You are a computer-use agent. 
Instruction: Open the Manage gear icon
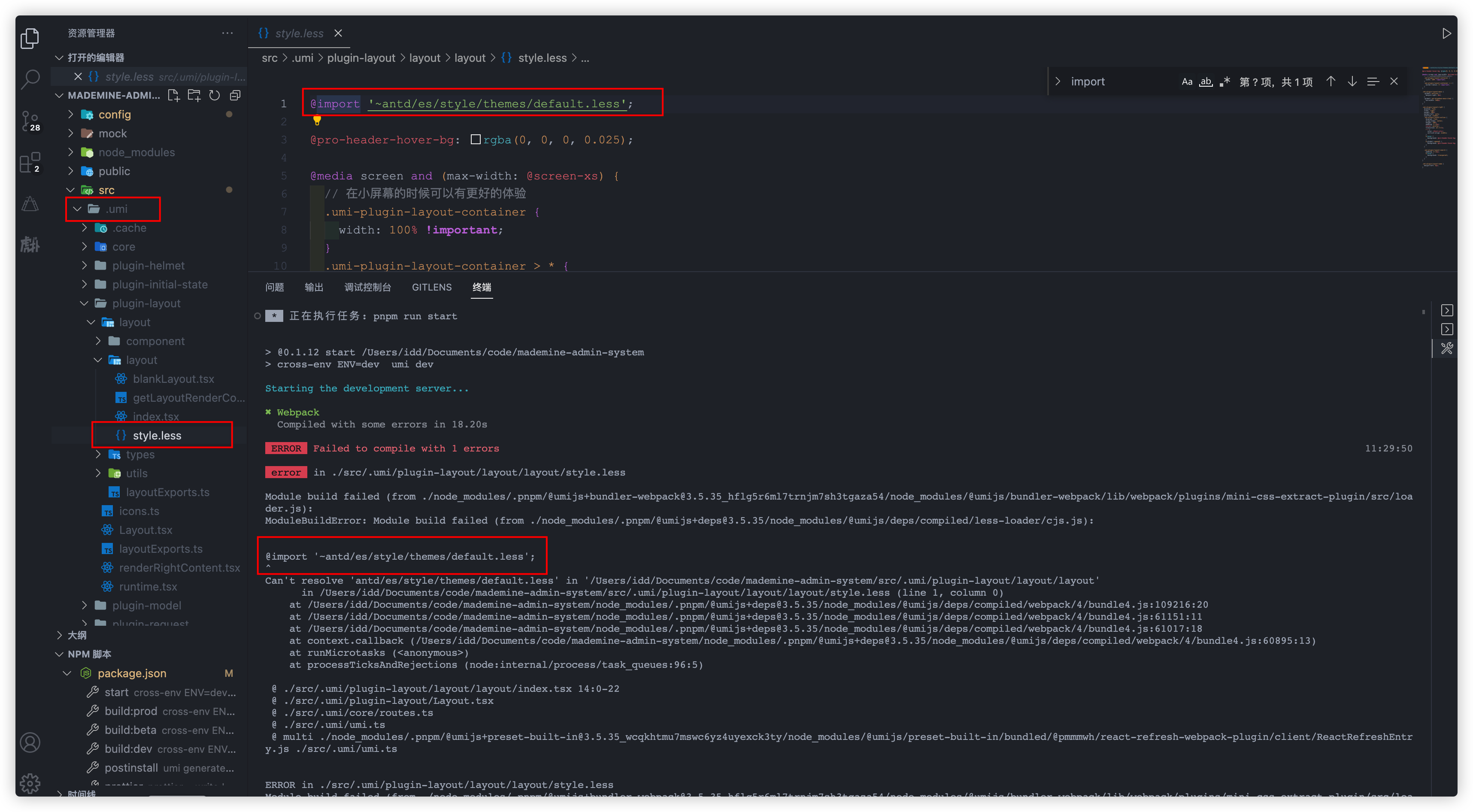click(30, 782)
